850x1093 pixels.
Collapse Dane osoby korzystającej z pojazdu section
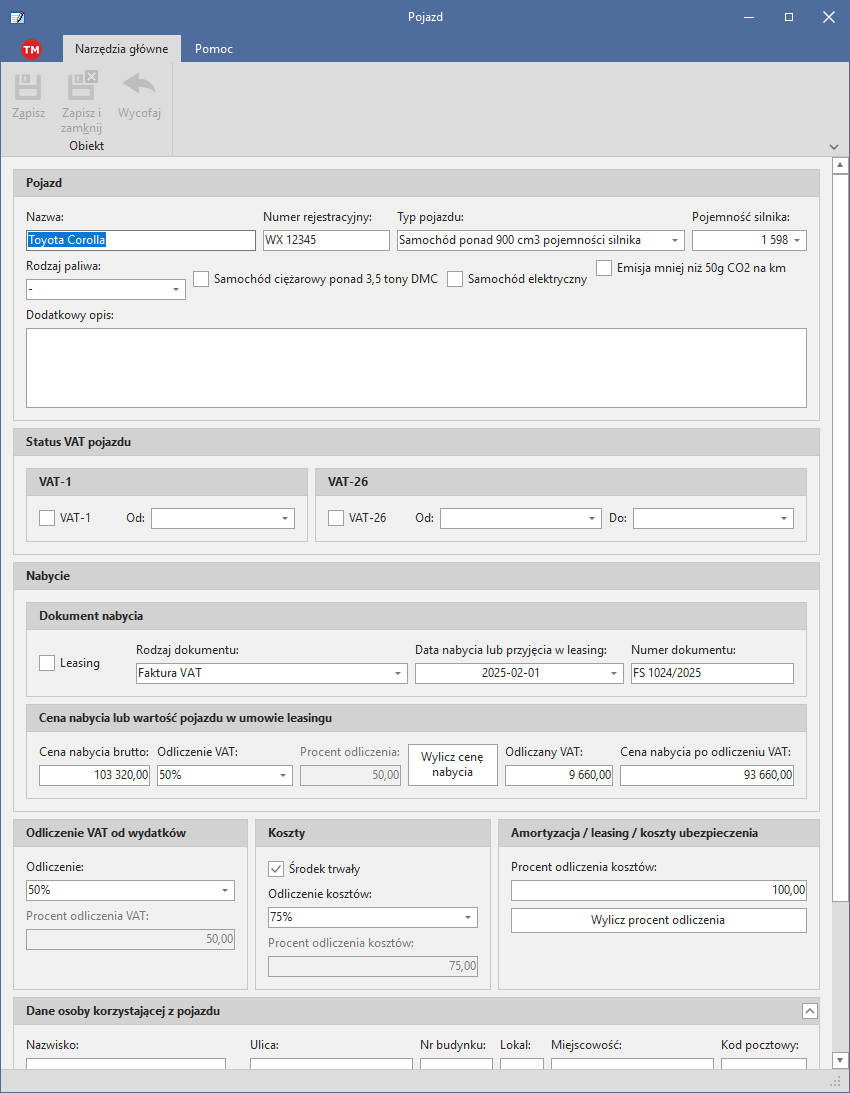[x=810, y=1011]
